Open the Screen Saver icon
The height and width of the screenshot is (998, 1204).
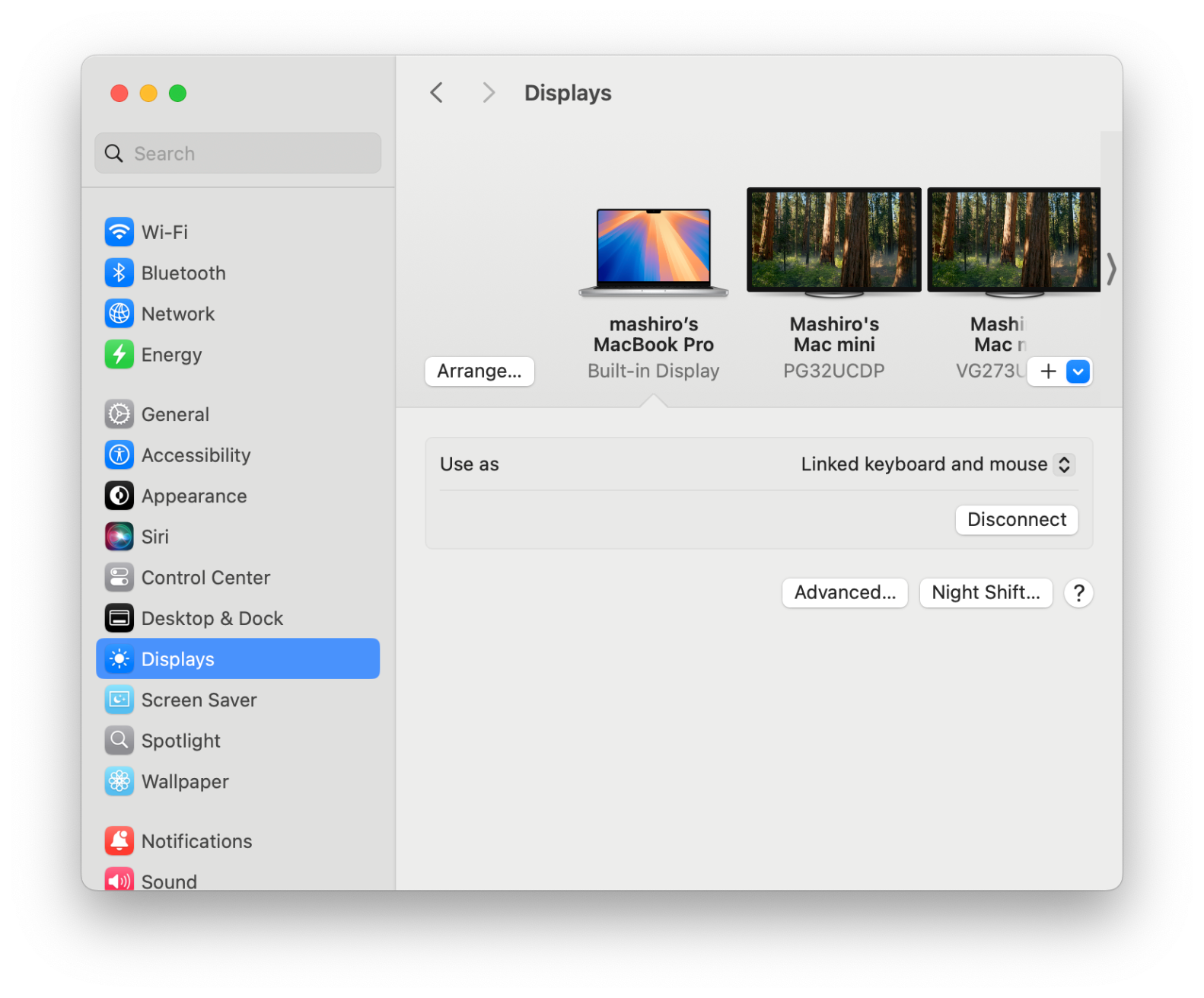pyautogui.click(x=119, y=700)
